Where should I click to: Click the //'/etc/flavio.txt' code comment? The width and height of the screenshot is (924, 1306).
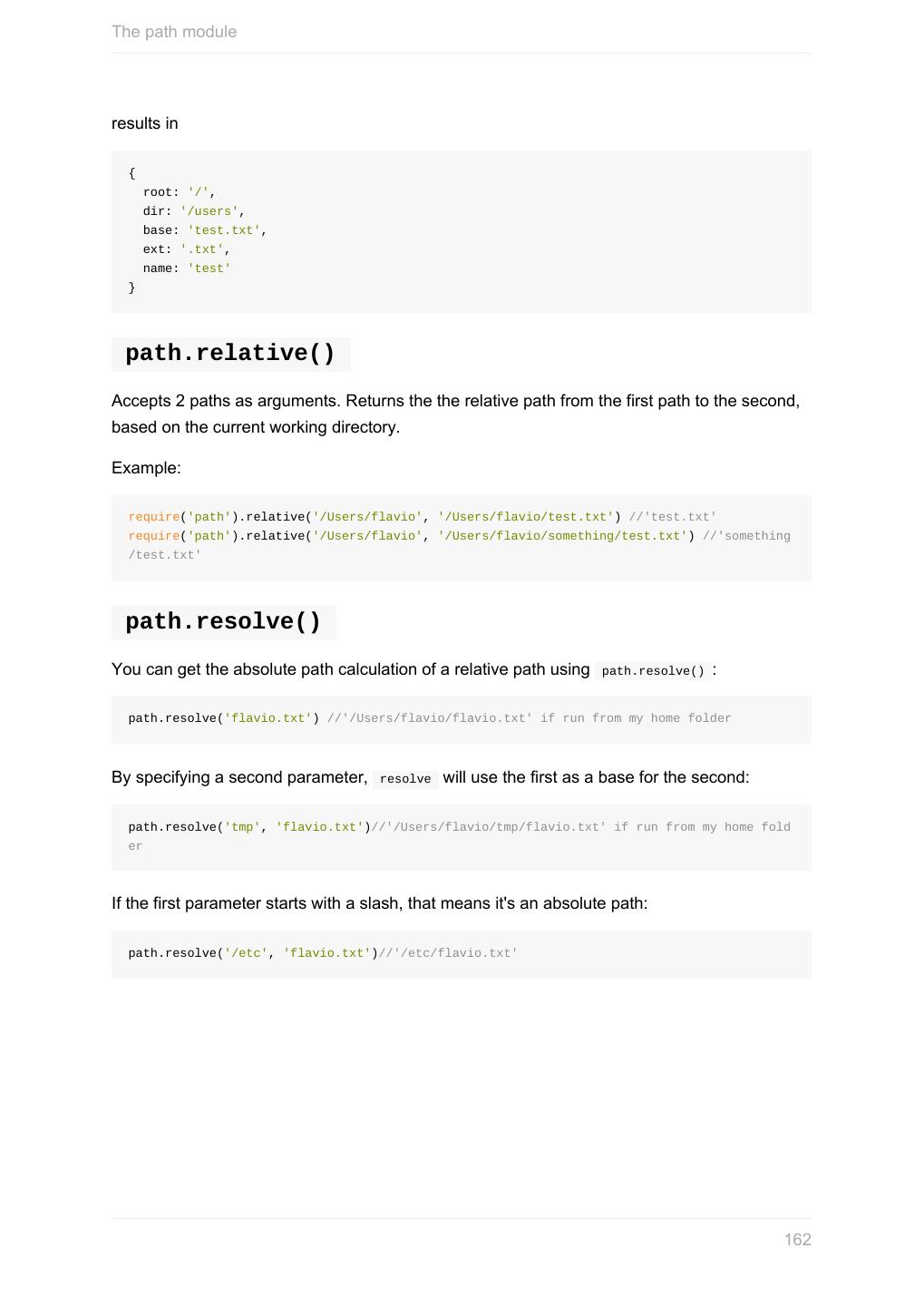coord(448,953)
